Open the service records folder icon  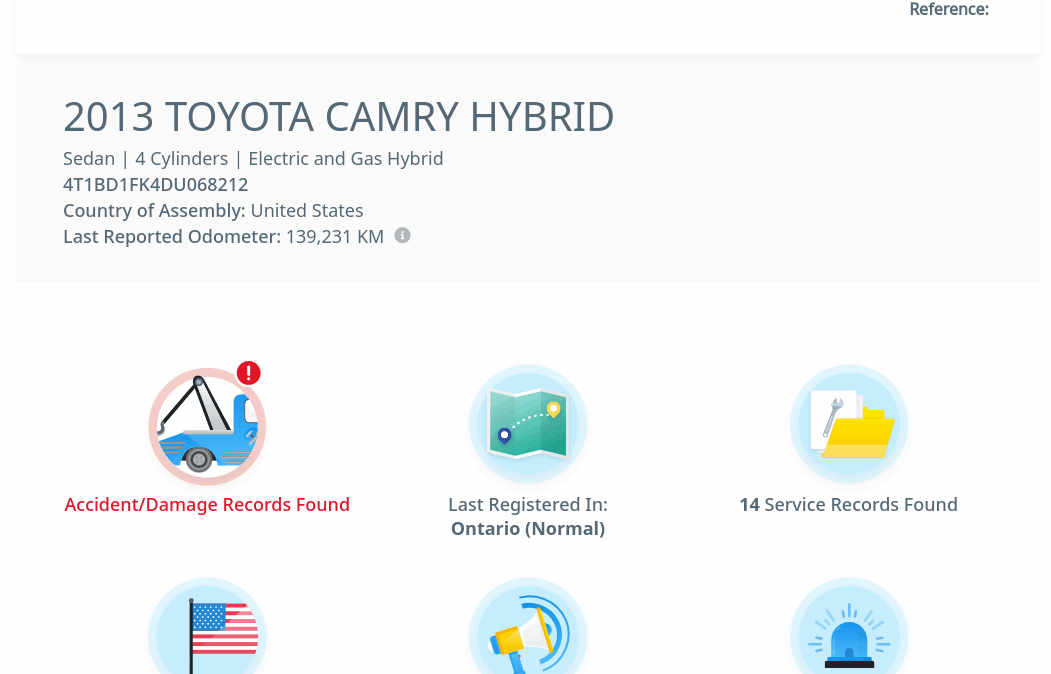(849, 424)
